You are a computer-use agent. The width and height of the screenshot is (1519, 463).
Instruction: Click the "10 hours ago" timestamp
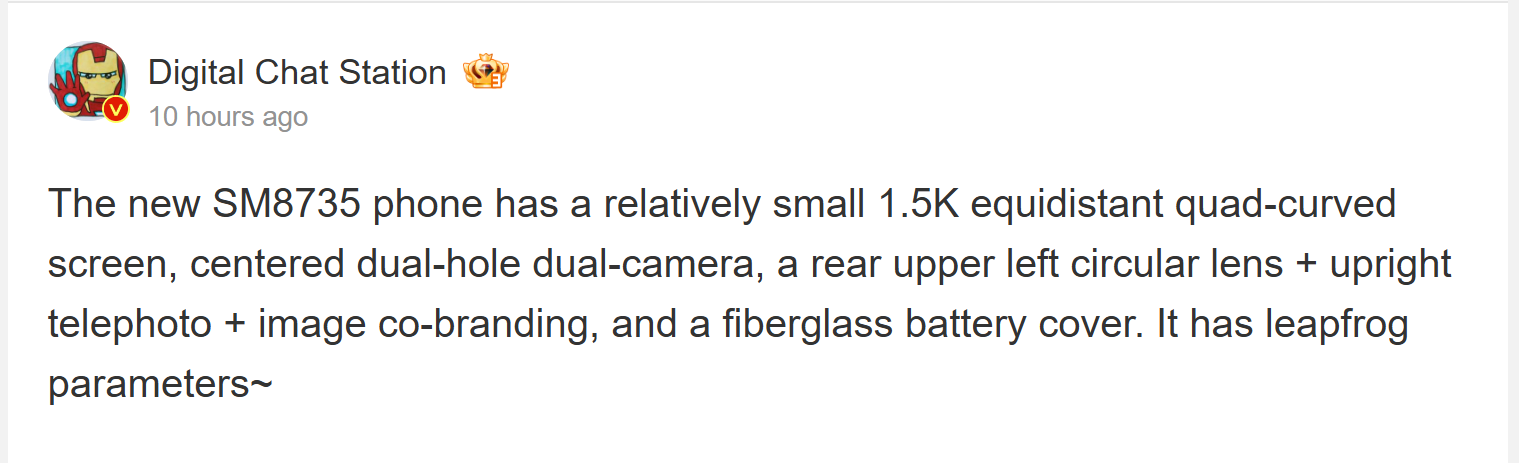tap(228, 117)
